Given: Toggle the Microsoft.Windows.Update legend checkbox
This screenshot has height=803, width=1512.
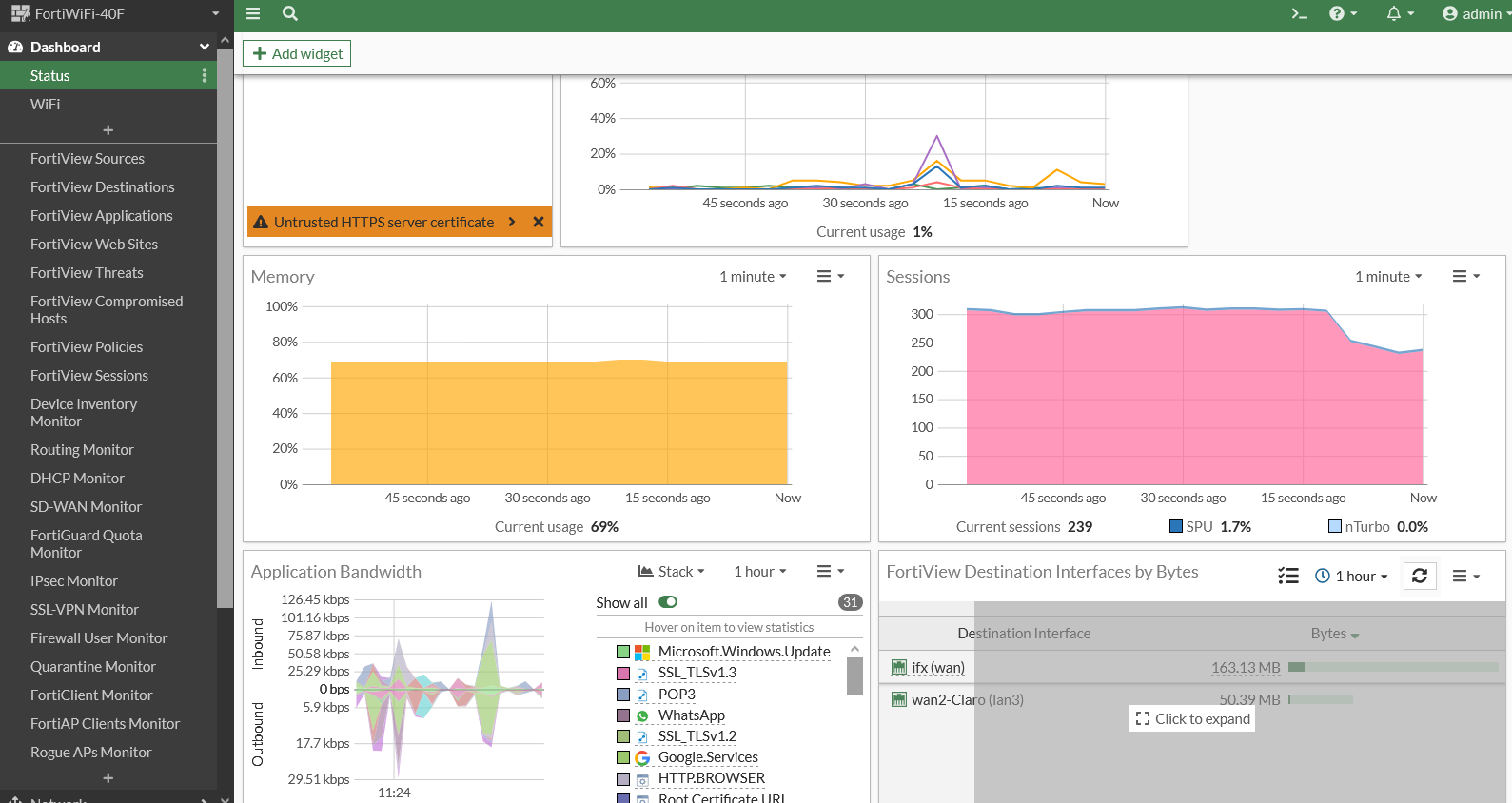Looking at the screenshot, I should tap(623, 652).
